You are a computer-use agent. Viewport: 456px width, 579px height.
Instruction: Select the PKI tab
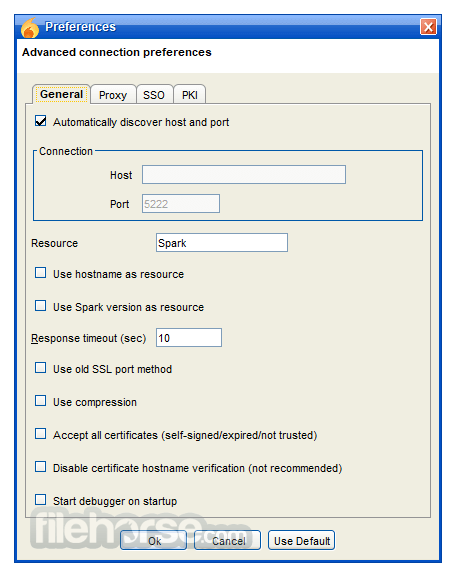pyautogui.click(x=190, y=95)
